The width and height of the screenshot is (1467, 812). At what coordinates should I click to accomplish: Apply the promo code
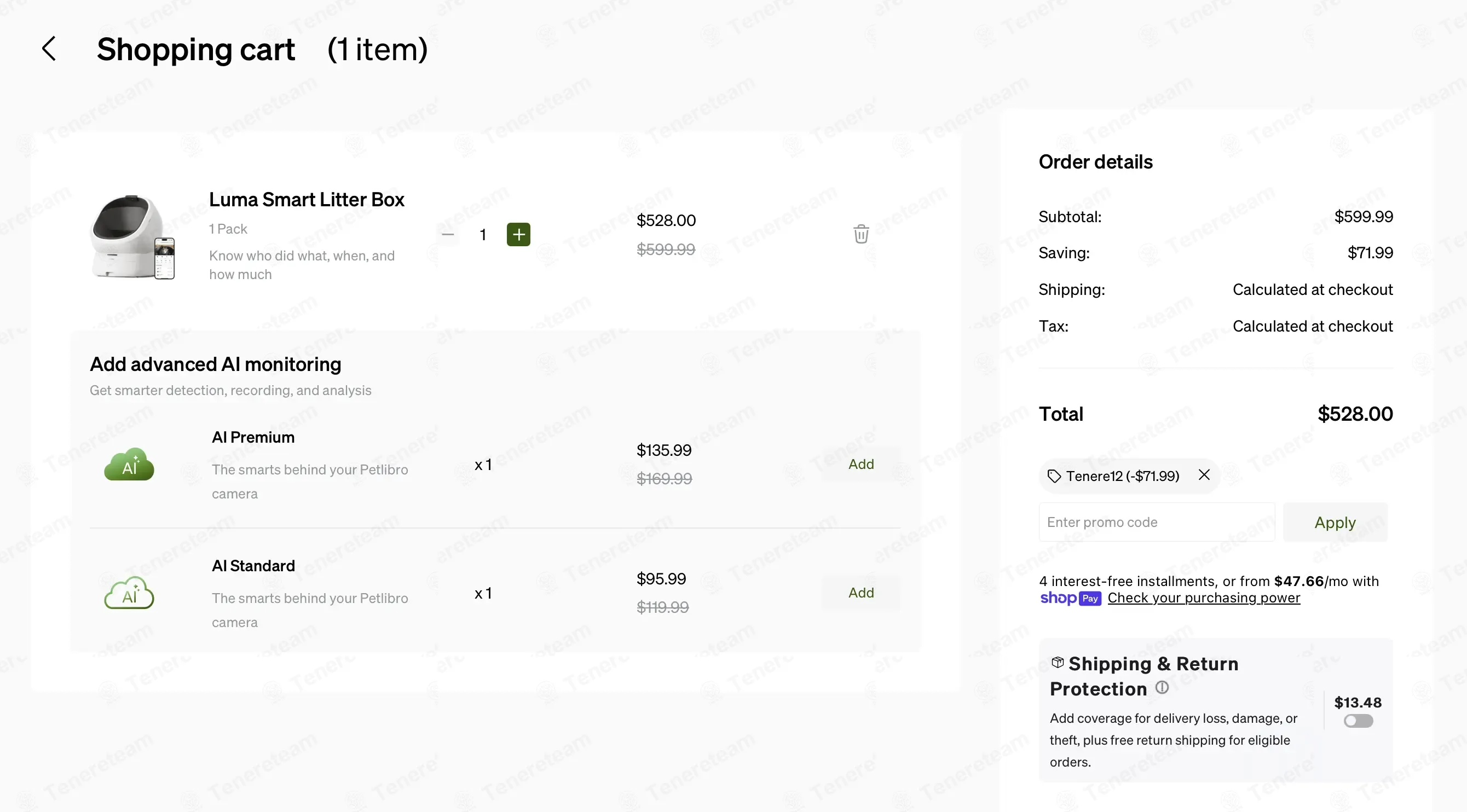1335,522
